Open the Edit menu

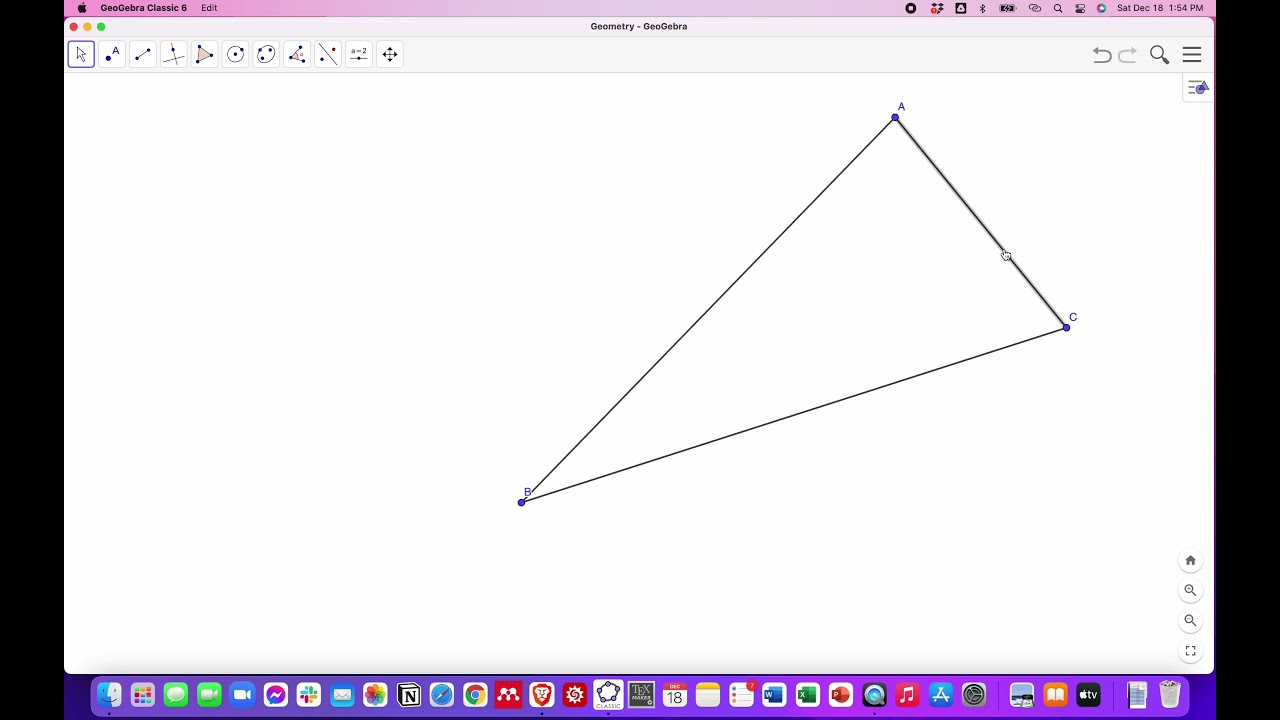209,8
